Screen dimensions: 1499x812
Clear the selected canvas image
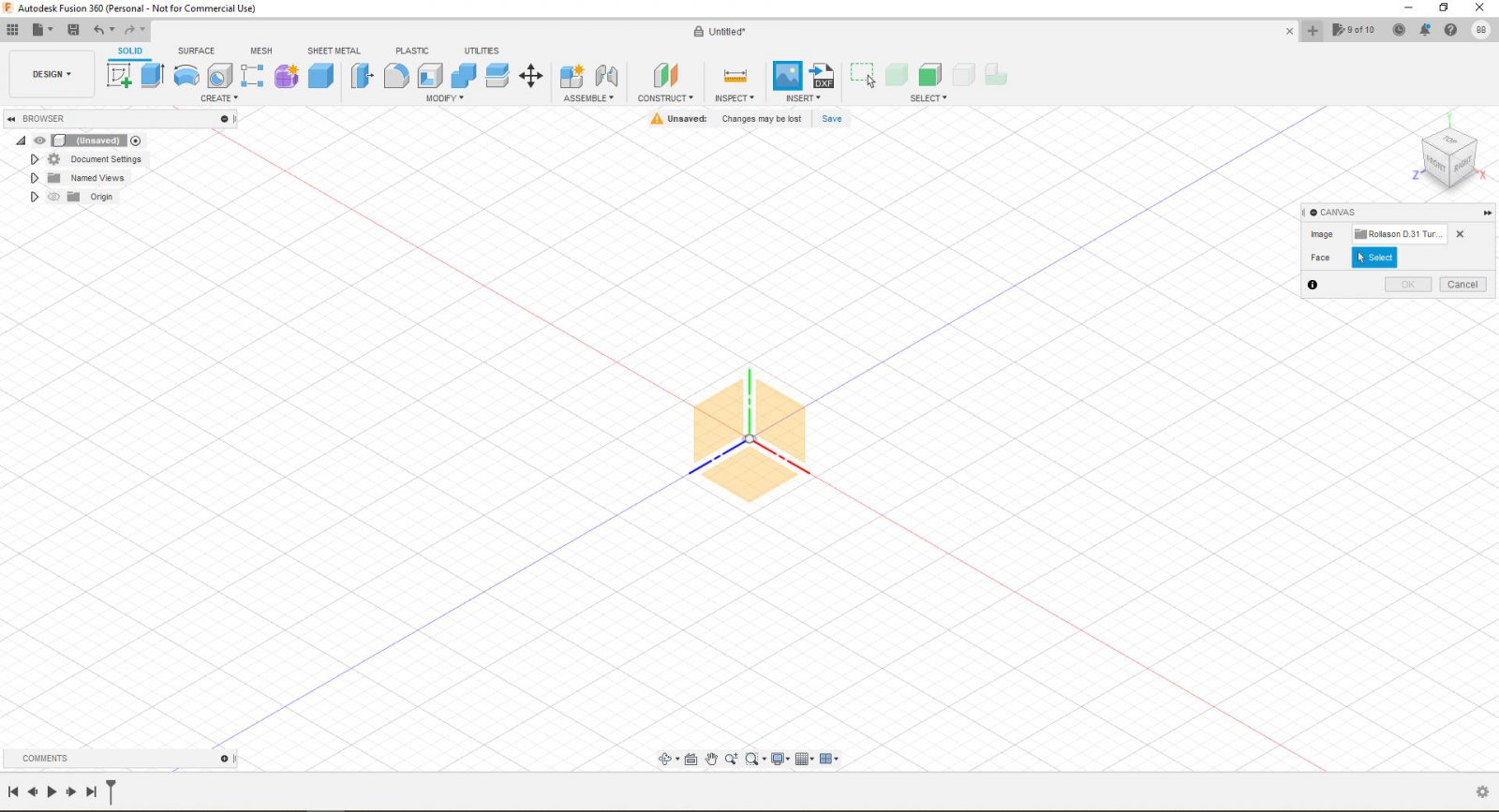[x=1460, y=234]
